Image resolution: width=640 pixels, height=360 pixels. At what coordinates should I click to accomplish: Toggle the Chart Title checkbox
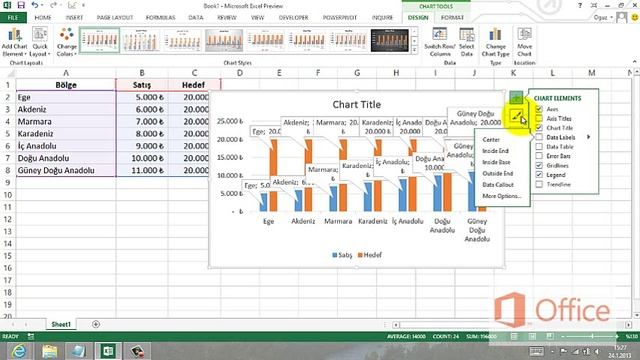point(539,128)
